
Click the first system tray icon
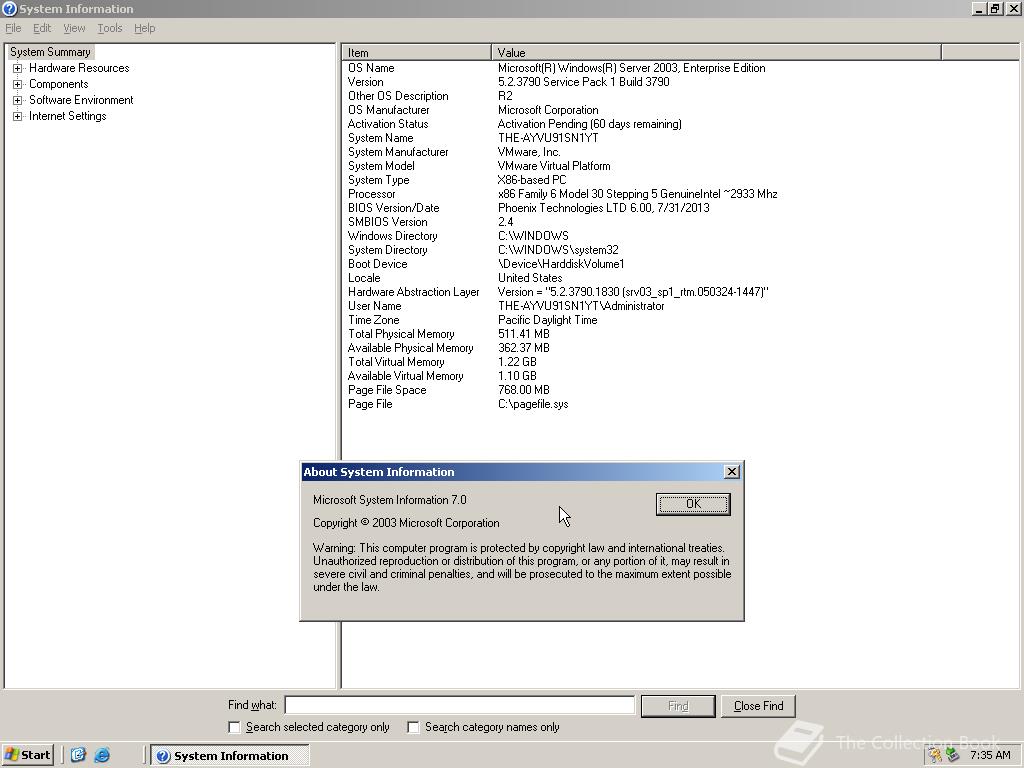[935, 755]
